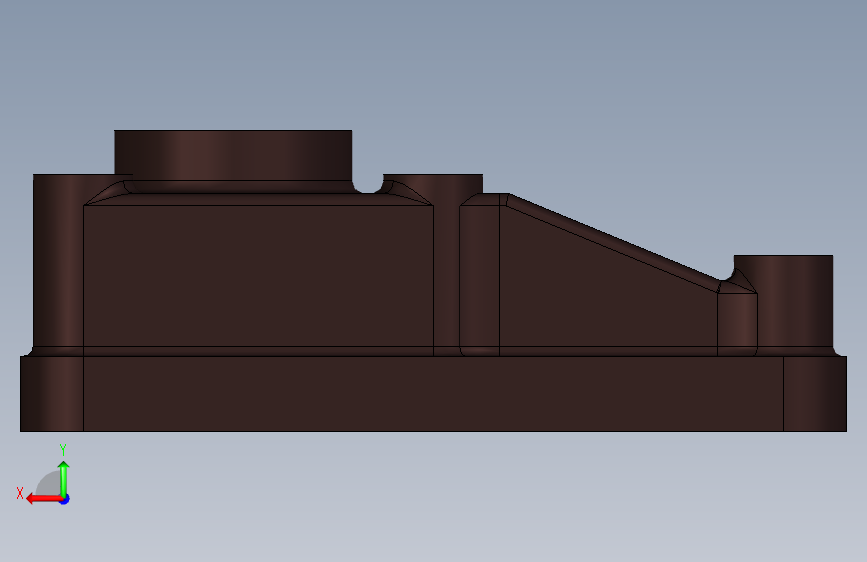Viewport: 867px width, 562px height.
Task: Click the blue Z axis dot of triad
Action: pos(65,499)
